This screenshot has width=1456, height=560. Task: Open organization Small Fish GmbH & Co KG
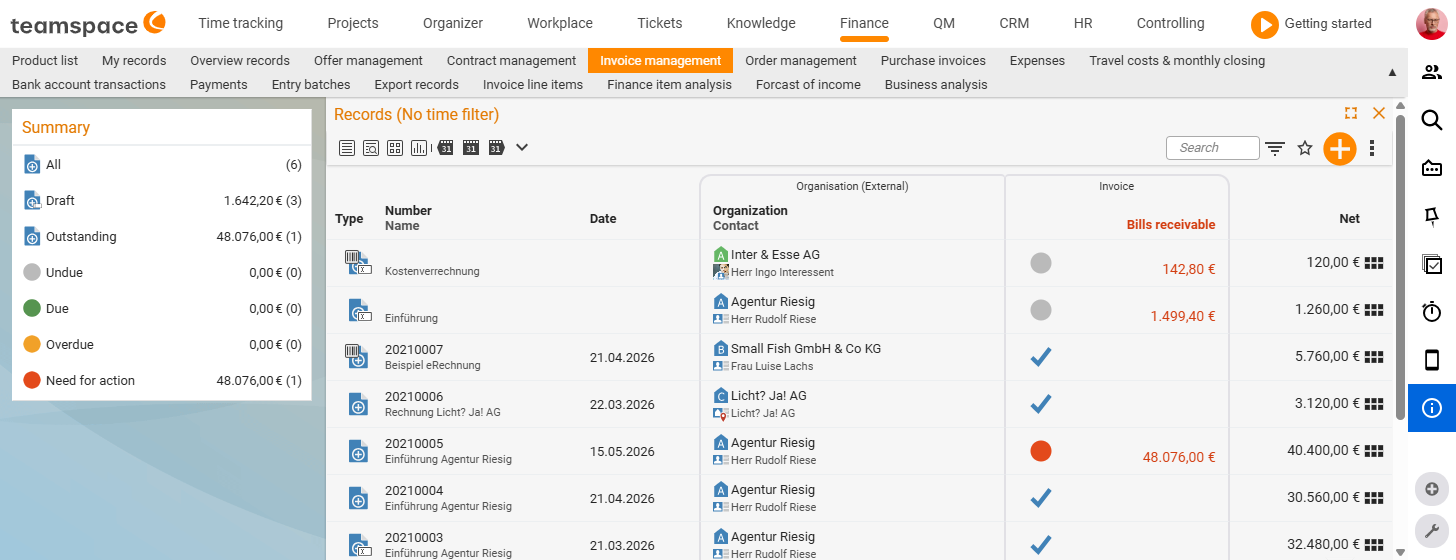806,349
